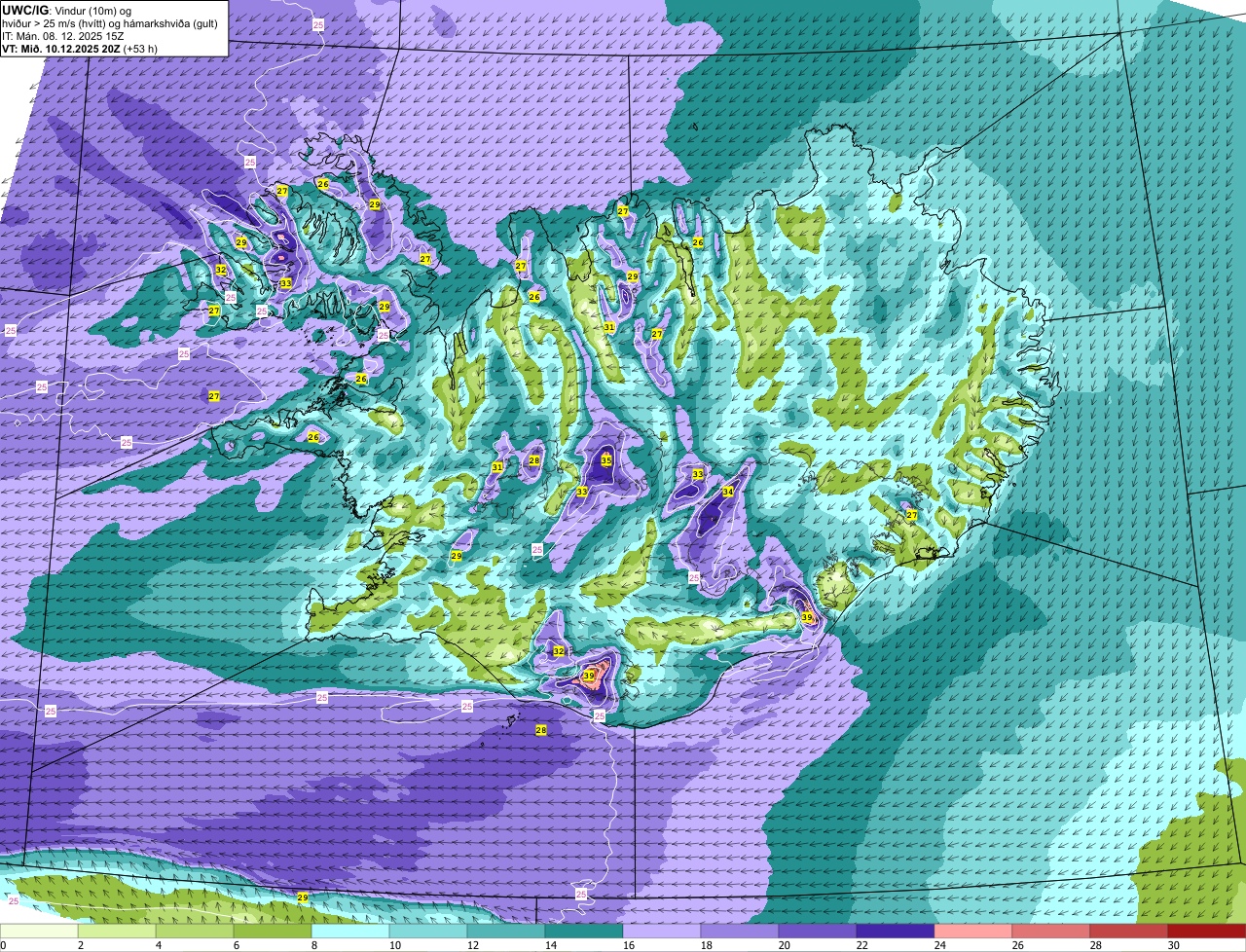Image resolution: width=1246 pixels, height=952 pixels.
Task: Select the 26–28 salmon legend swatch
Action: (1052, 932)
